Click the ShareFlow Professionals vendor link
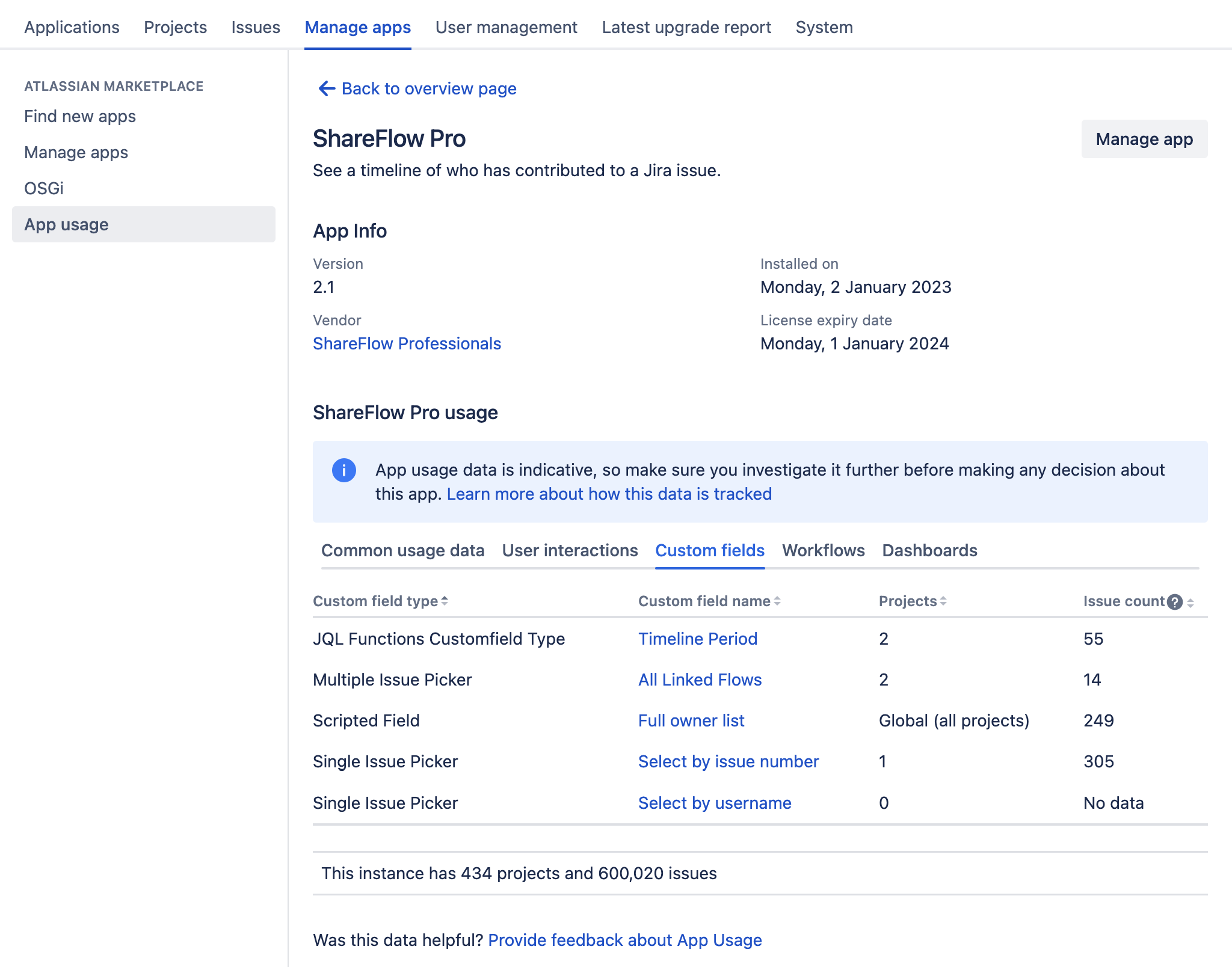The width and height of the screenshot is (1232, 967). click(407, 343)
